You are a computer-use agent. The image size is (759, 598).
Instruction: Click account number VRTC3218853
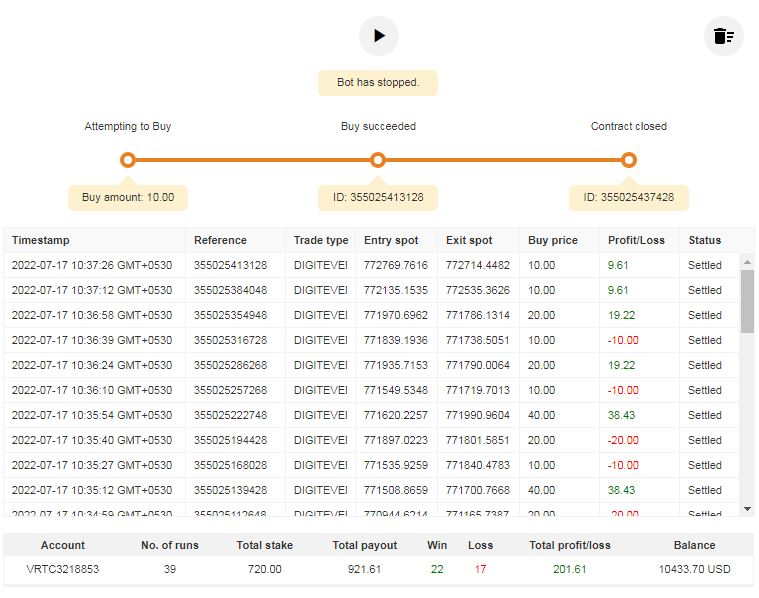(63, 569)
